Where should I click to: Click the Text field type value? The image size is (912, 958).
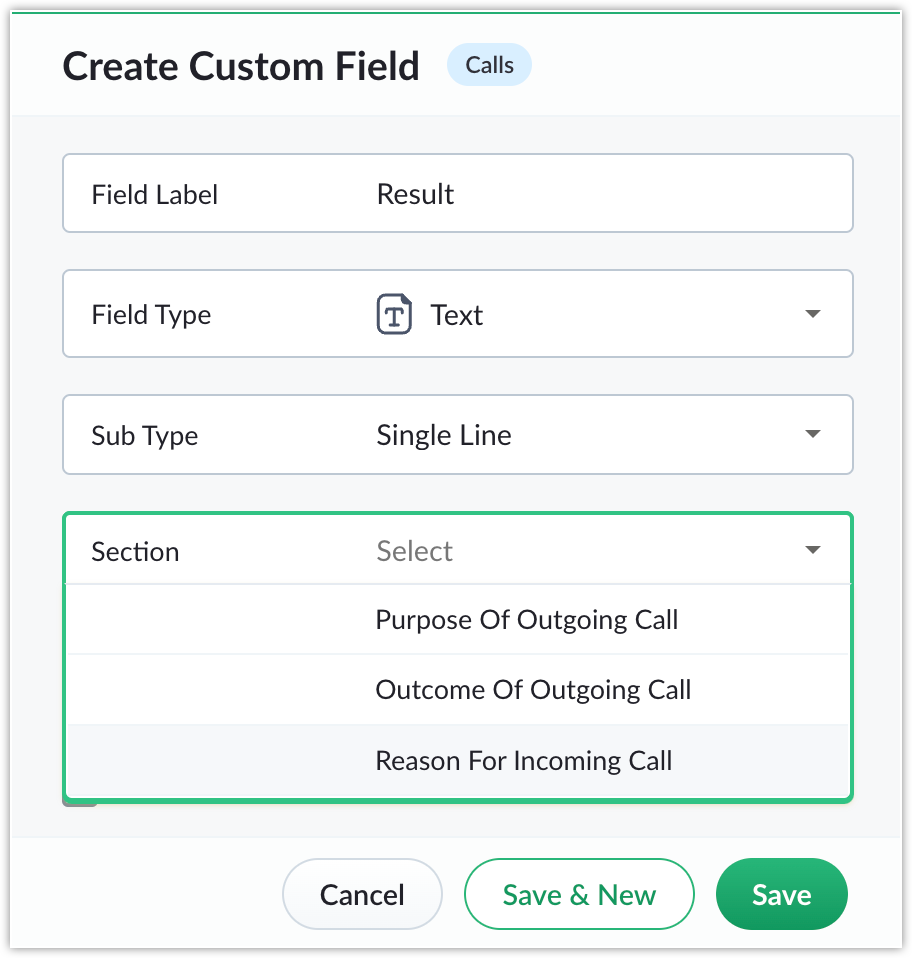point(457,315)
